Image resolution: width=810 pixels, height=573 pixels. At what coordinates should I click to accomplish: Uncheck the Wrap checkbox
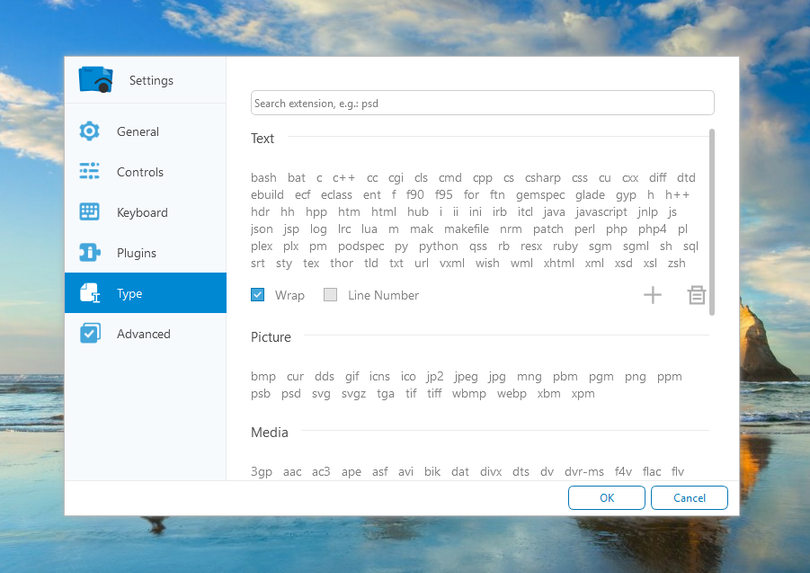[x=258, y=295]
